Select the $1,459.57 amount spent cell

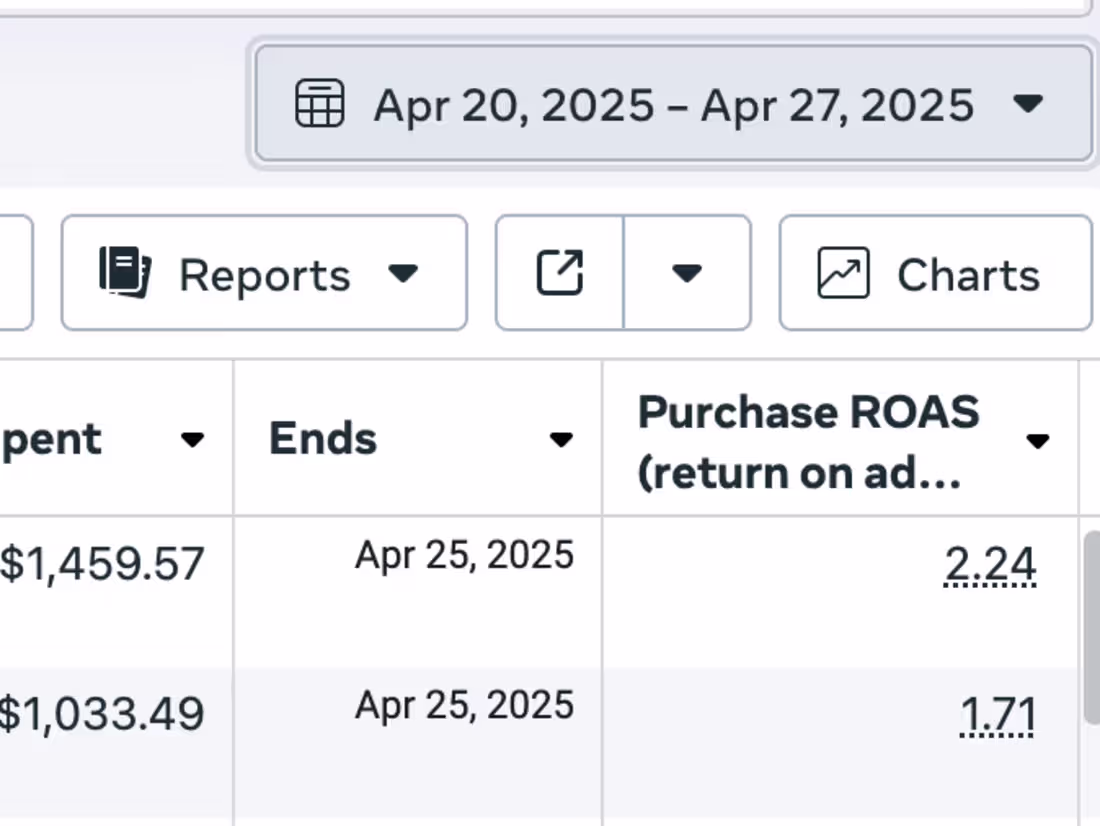point(102,564)
